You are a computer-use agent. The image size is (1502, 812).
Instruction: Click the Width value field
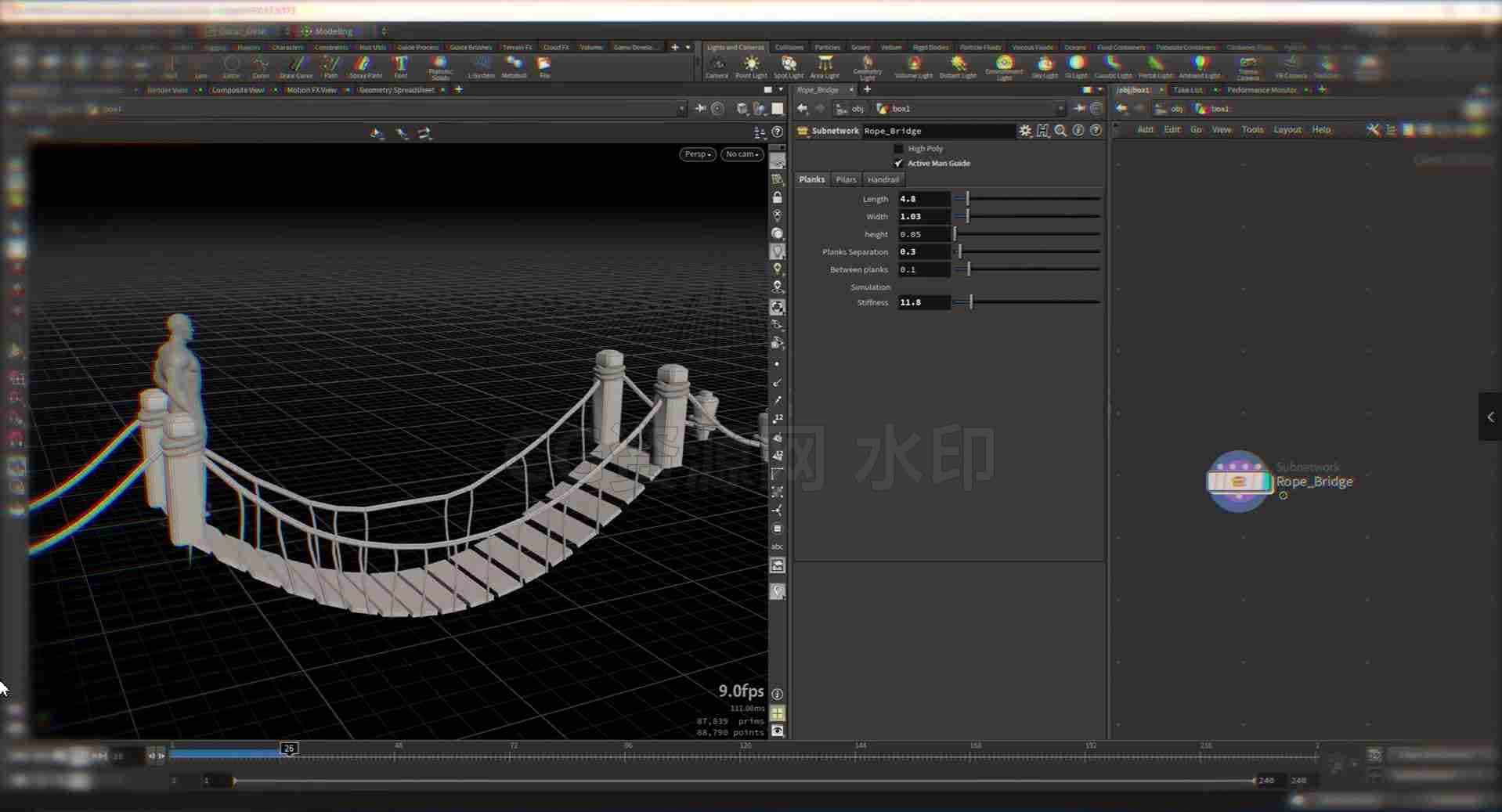pos(924,216)
